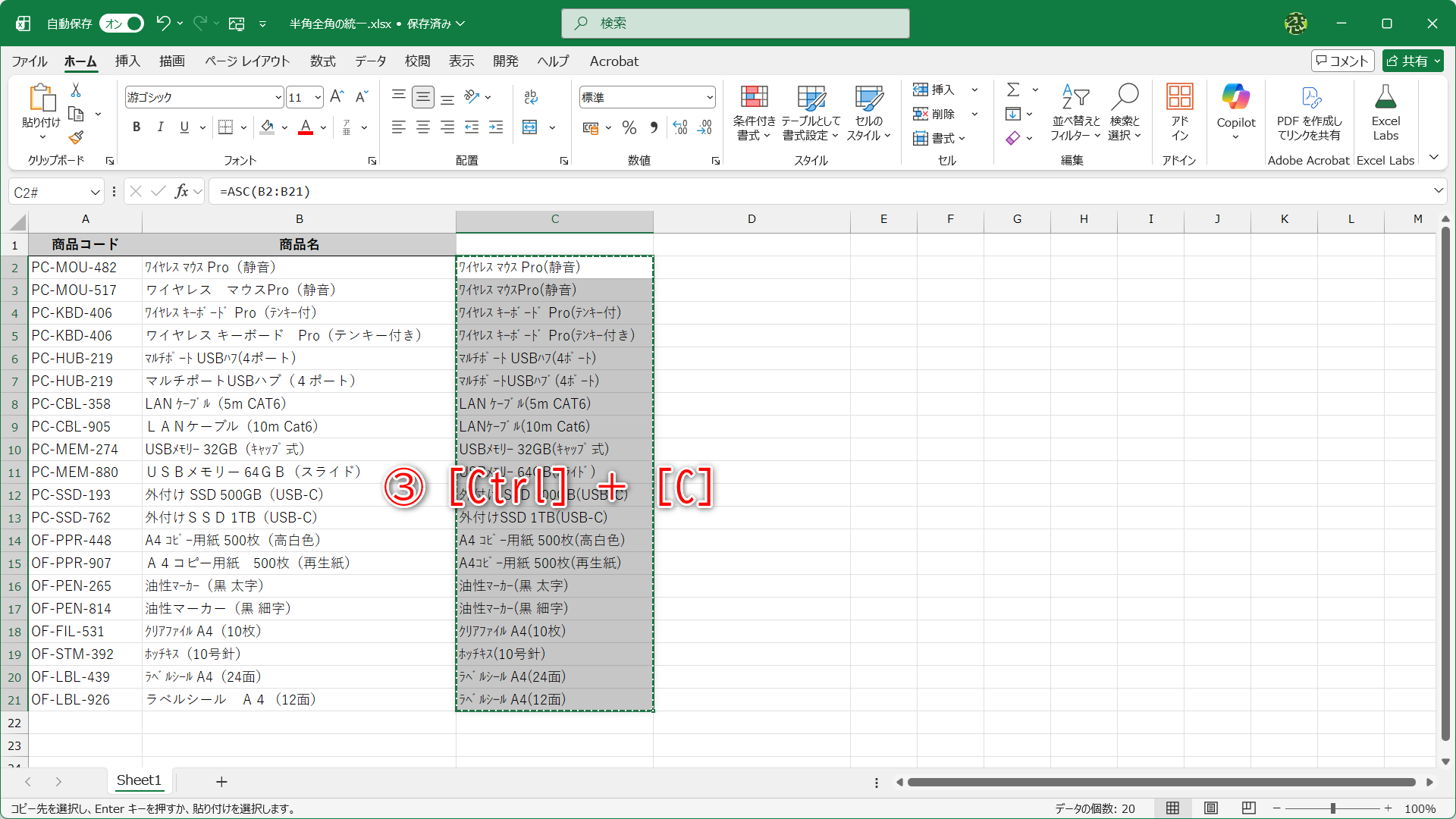Expand the formula bar
The width and height of the screenshot is (1456, 819).
(1438, 191)
